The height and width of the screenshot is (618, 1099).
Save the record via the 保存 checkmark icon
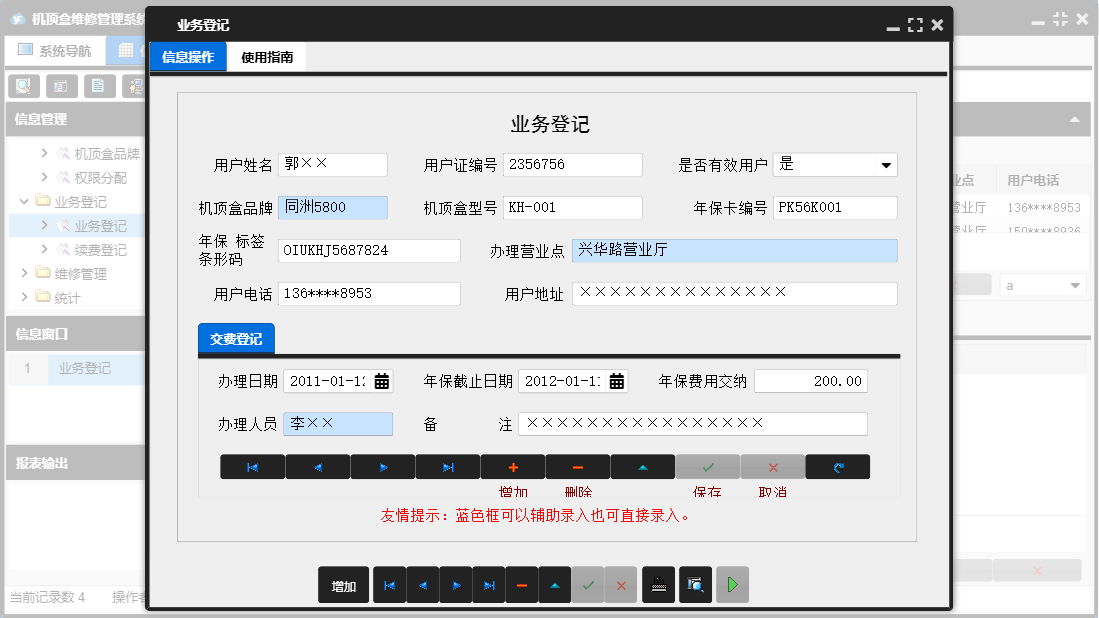coord(708,466)
